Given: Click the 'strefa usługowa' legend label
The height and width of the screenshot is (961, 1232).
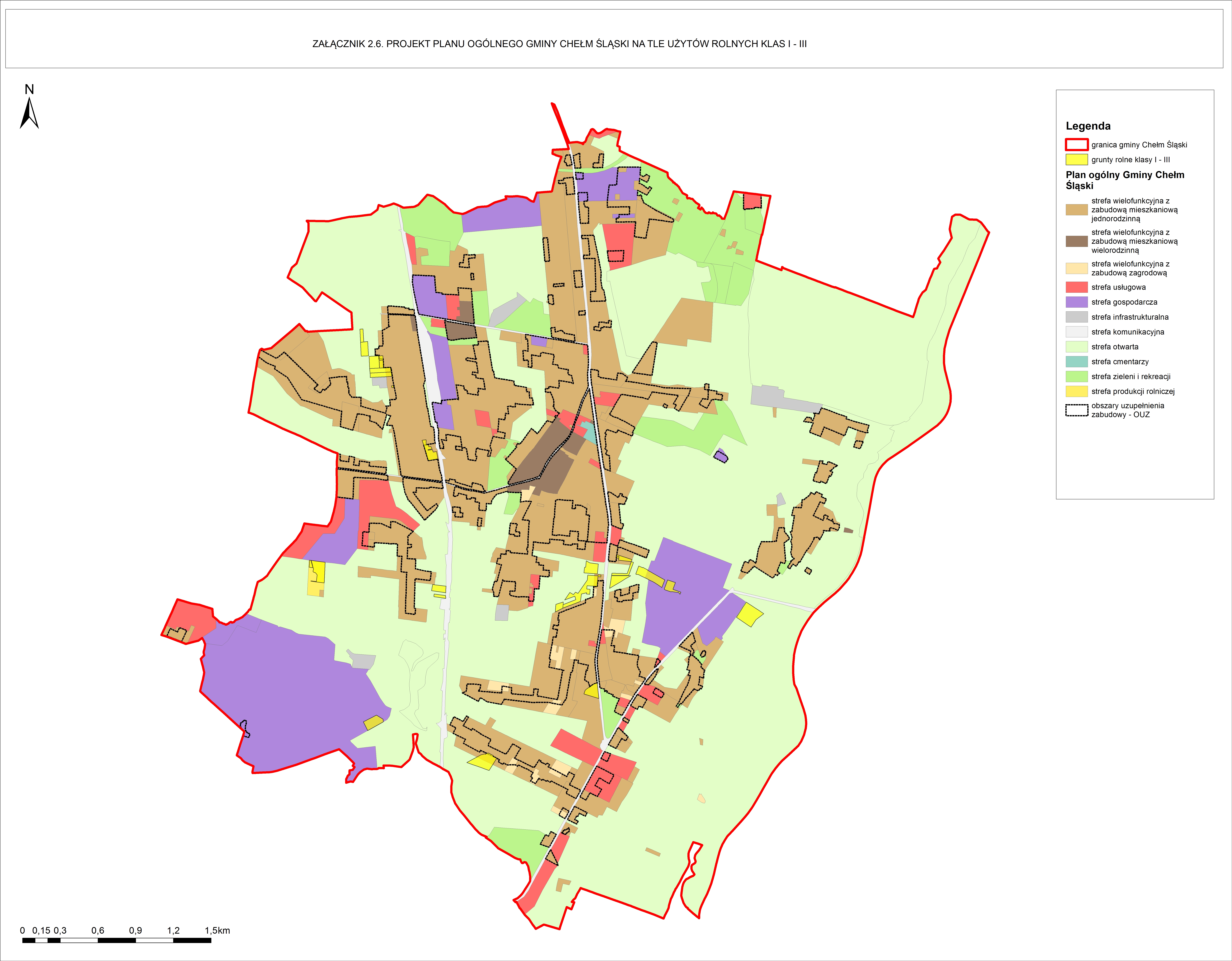Looking at the screenshot, I should [x=1119, y=287].
